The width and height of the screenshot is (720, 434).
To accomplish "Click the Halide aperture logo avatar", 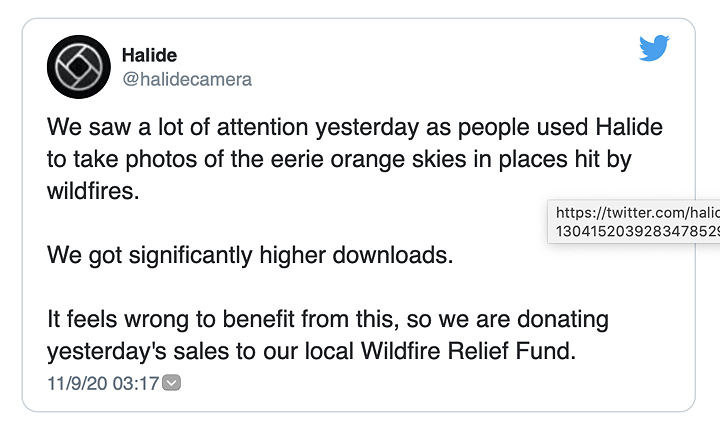I will (x=79, y=67).
